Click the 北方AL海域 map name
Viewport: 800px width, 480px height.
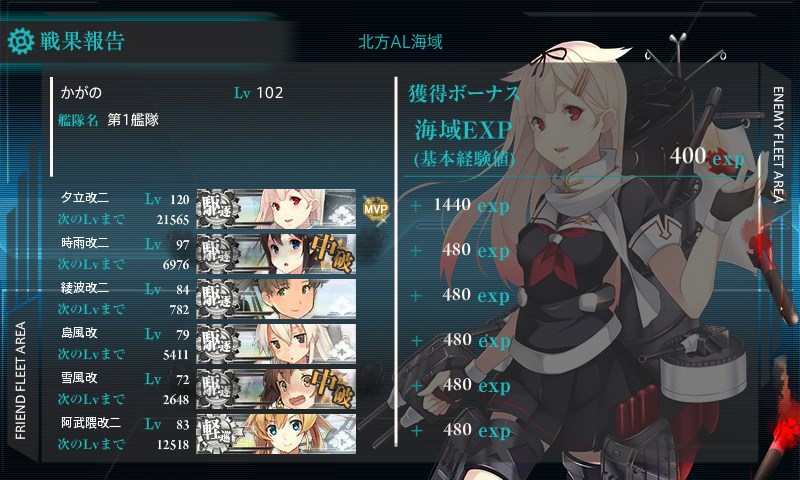click(401, 42)
